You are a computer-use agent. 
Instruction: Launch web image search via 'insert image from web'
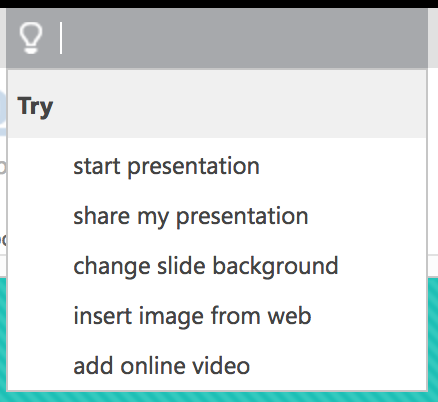192,316
